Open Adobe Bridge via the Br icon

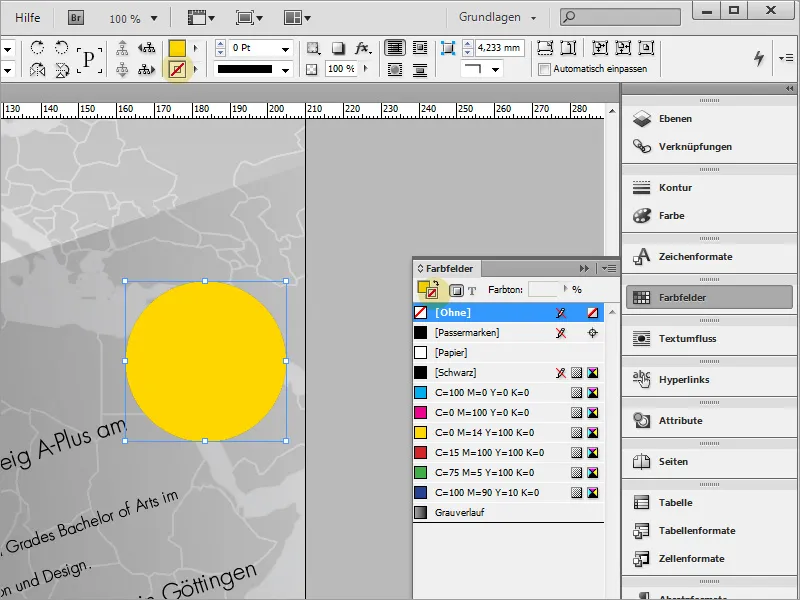pyautogui.click(x=76, y=18)
